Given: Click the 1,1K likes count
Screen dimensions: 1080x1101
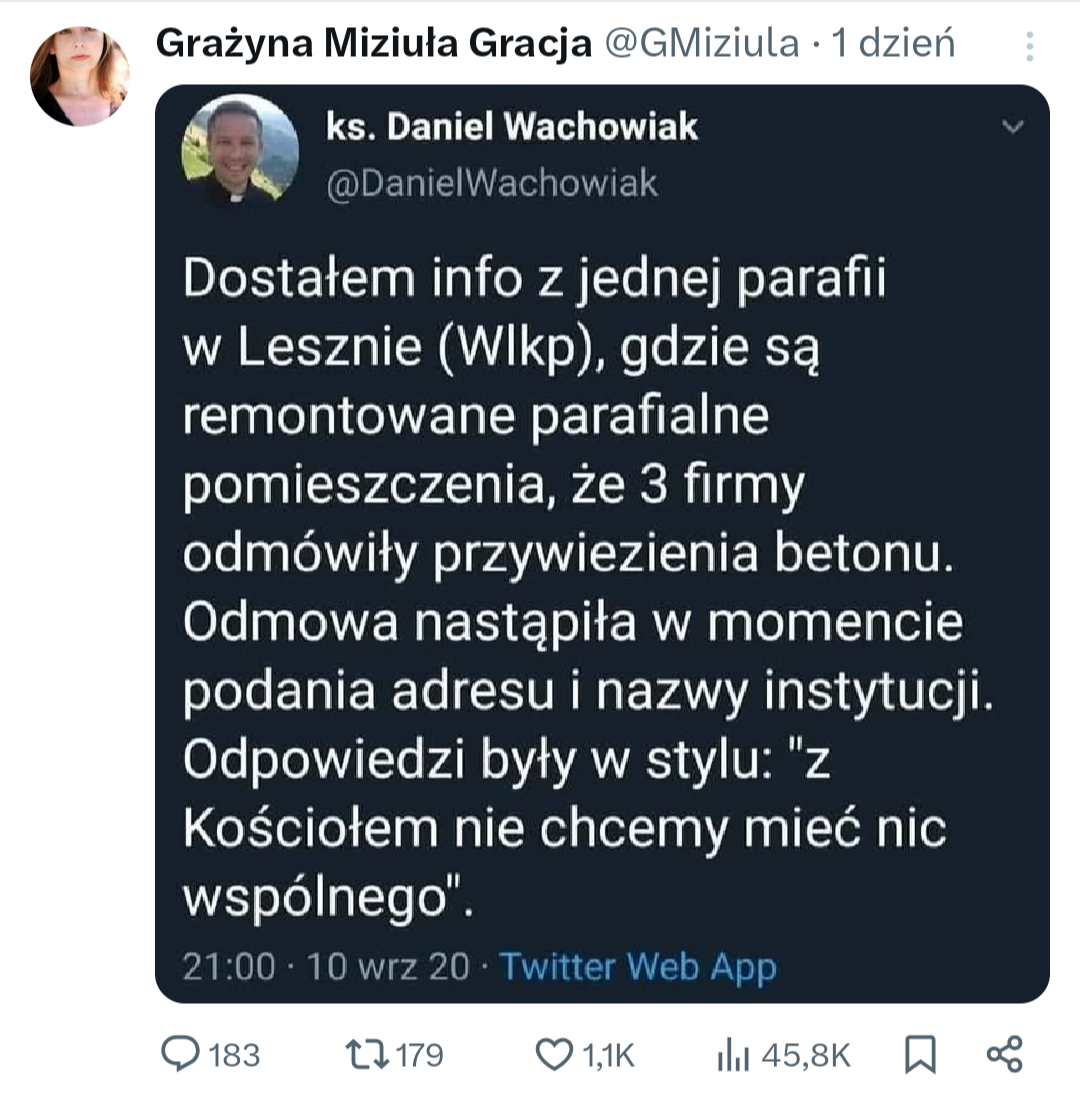Looking at the screenshot, I should point(608,1055).
